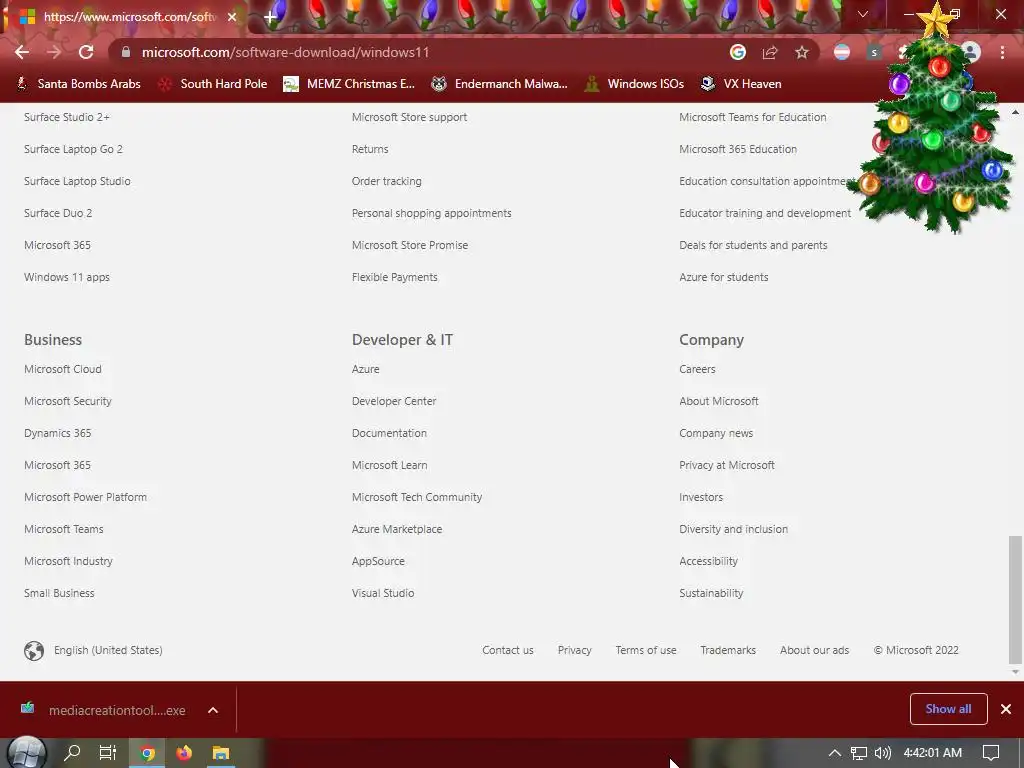Viewport: 1024px width, 768px height.
Task: Close the microsoft.com tab
Action: [232, 17]
